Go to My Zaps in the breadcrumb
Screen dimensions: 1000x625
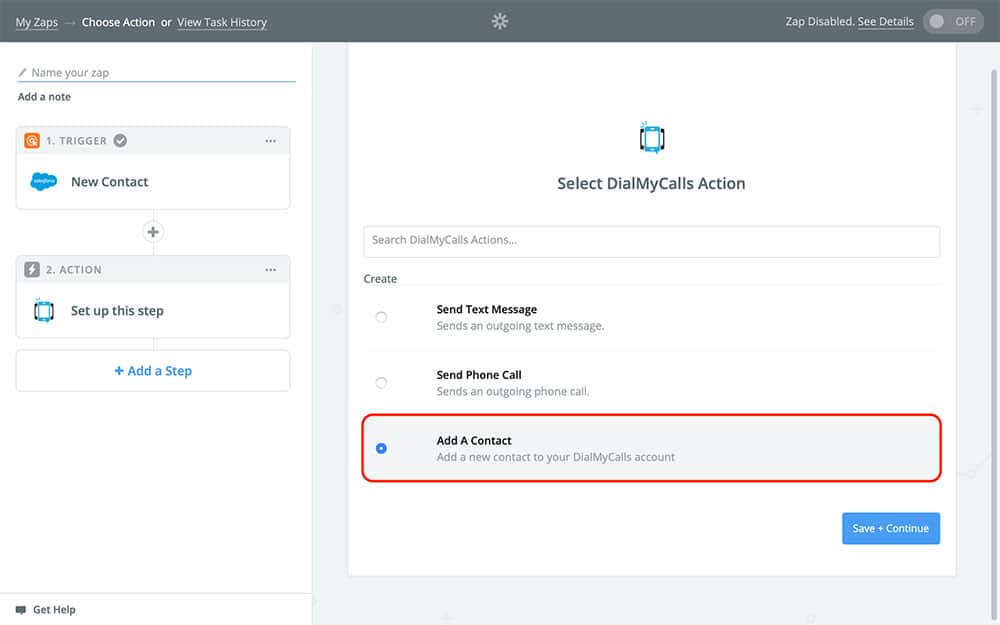point(37,22)
